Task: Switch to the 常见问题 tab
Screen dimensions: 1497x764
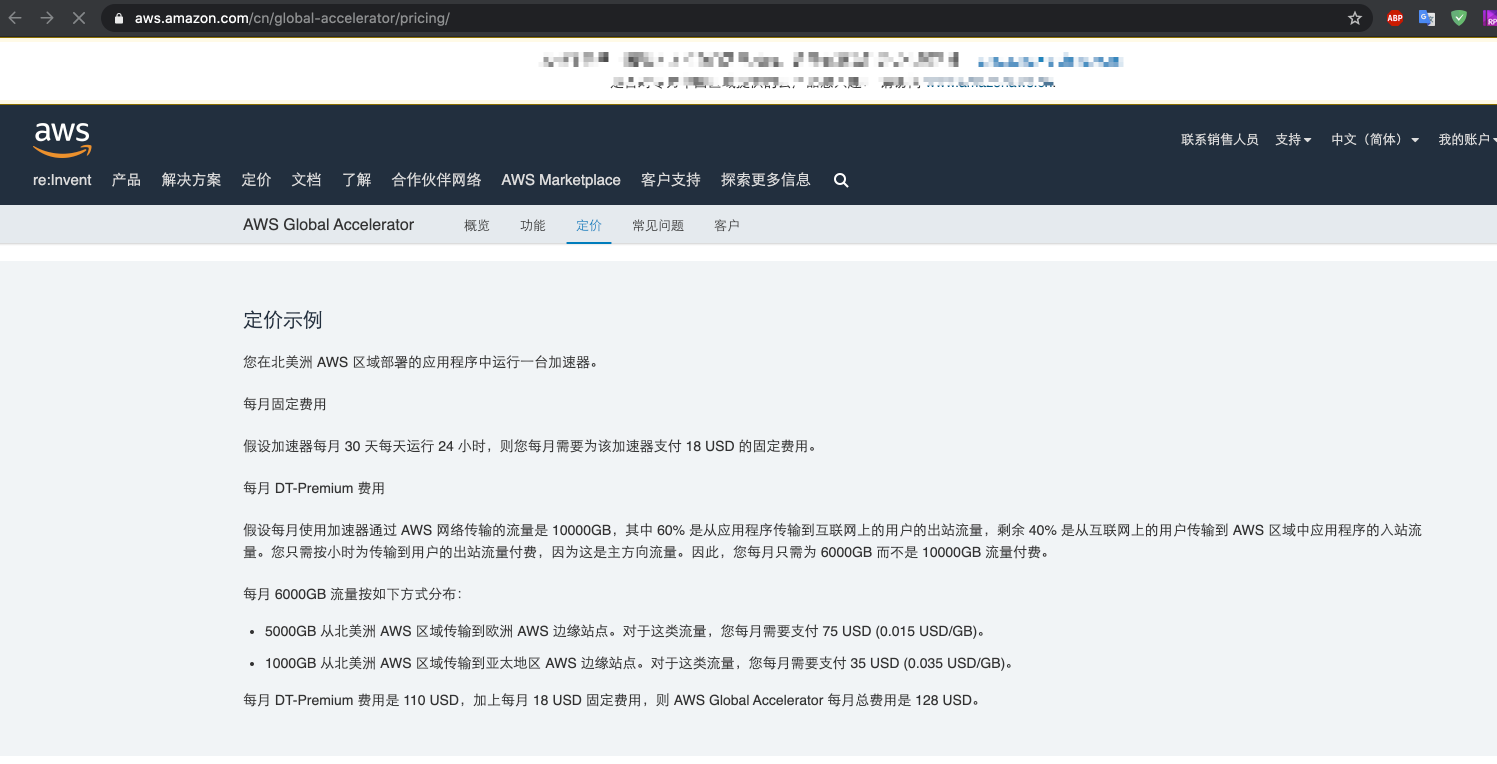Action: point(658,226)
